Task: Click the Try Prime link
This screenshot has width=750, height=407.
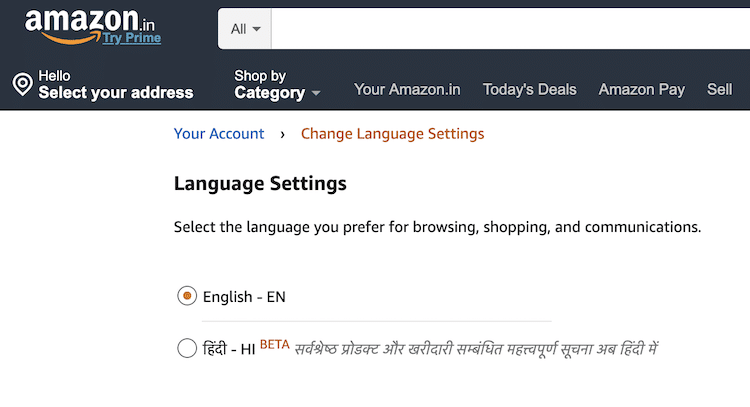Action: (132, 38)
